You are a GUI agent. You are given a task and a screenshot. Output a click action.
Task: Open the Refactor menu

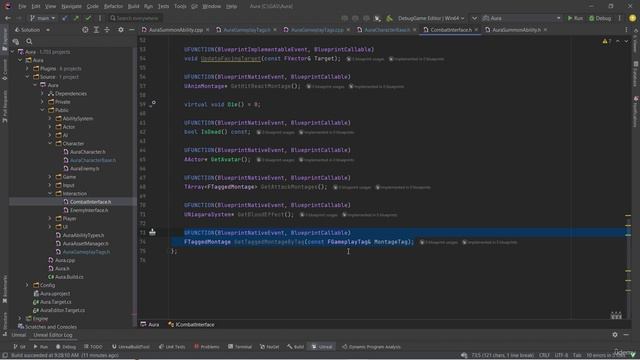point(113,6)
